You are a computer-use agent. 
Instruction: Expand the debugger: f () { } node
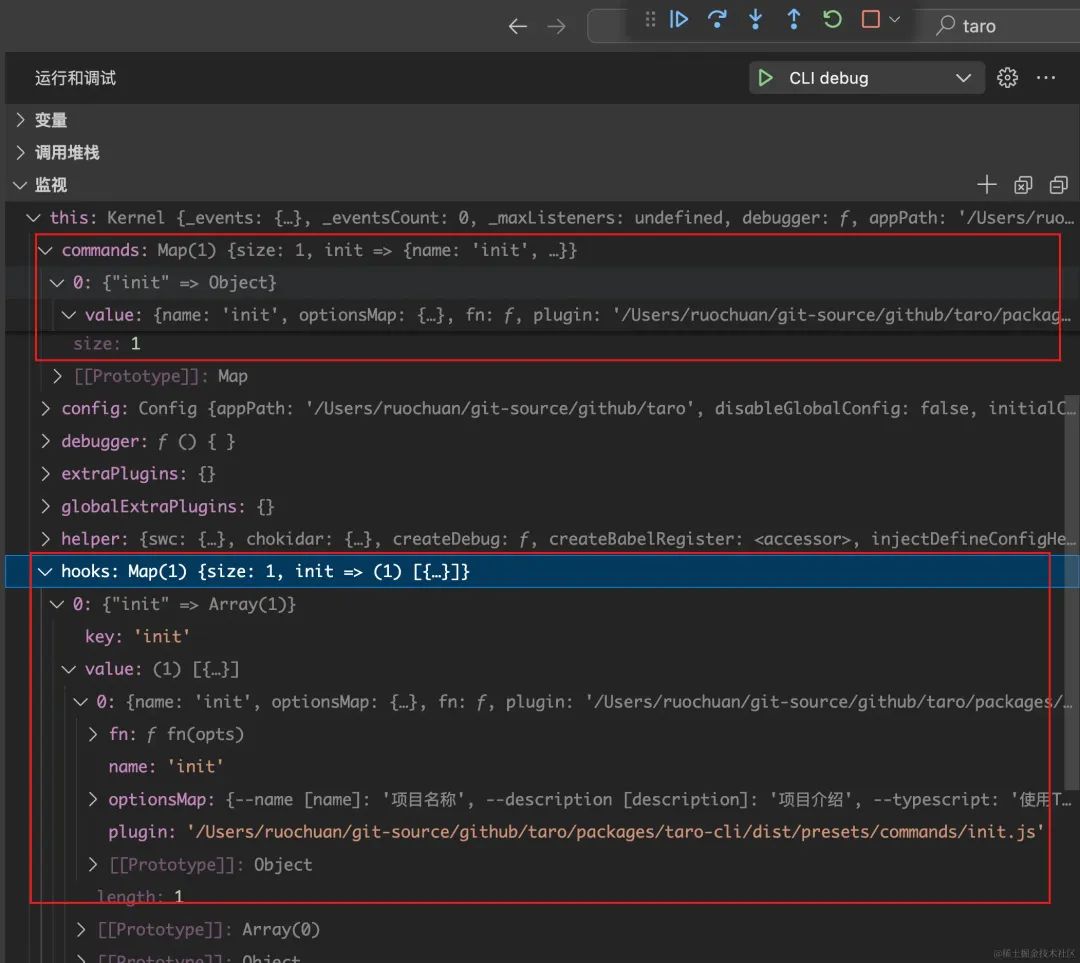tap(45, 441)
